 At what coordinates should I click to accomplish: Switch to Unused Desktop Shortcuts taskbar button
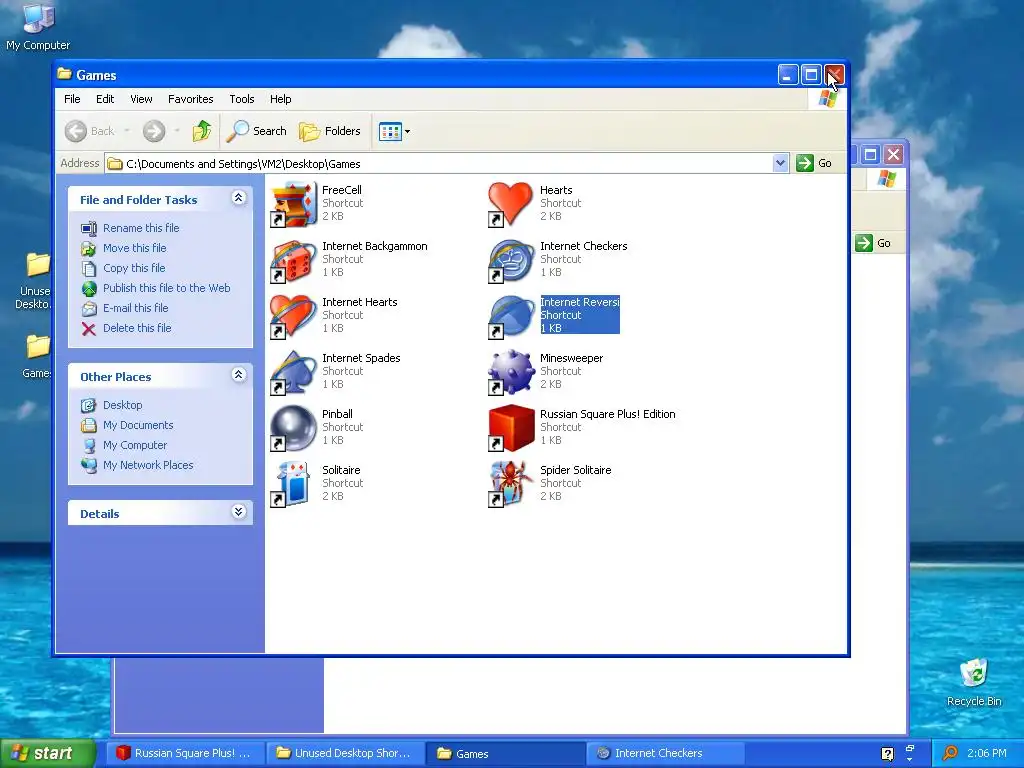(x=345, y=754)
